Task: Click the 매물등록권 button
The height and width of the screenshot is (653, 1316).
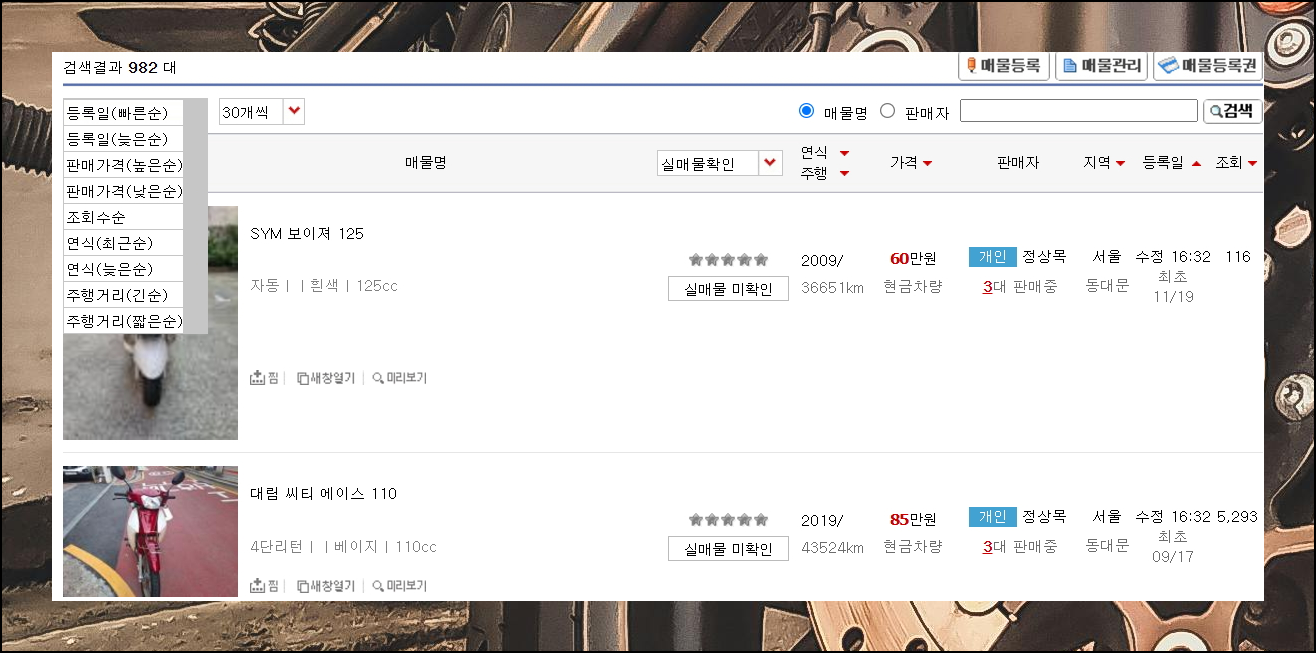Action: click(1207, 66)
